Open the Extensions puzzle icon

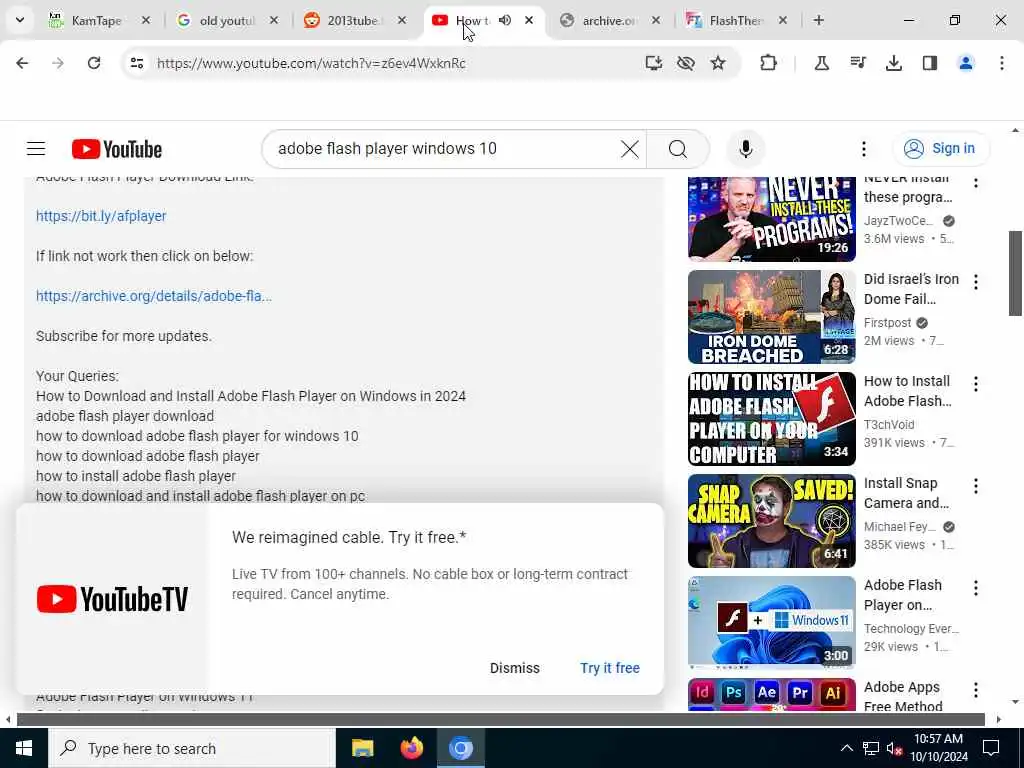(x=769, y=63)
